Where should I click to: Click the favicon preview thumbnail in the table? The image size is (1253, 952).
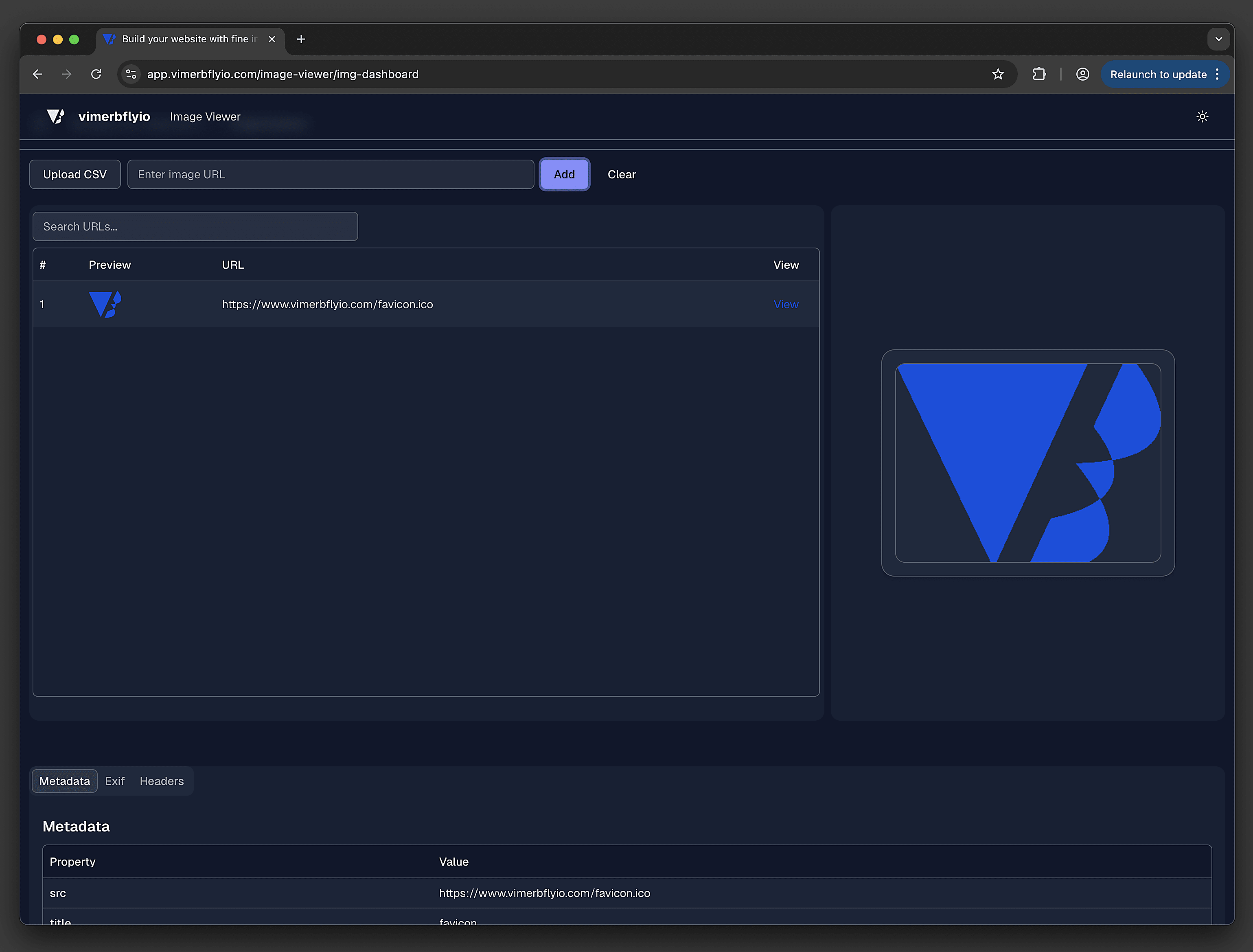(105, 304)
